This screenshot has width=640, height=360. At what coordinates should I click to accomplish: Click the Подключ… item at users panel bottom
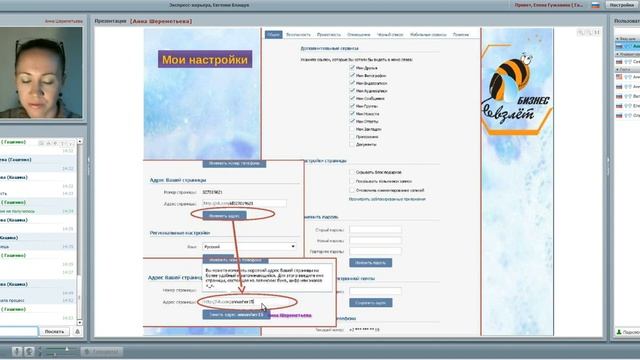point(628,332)
